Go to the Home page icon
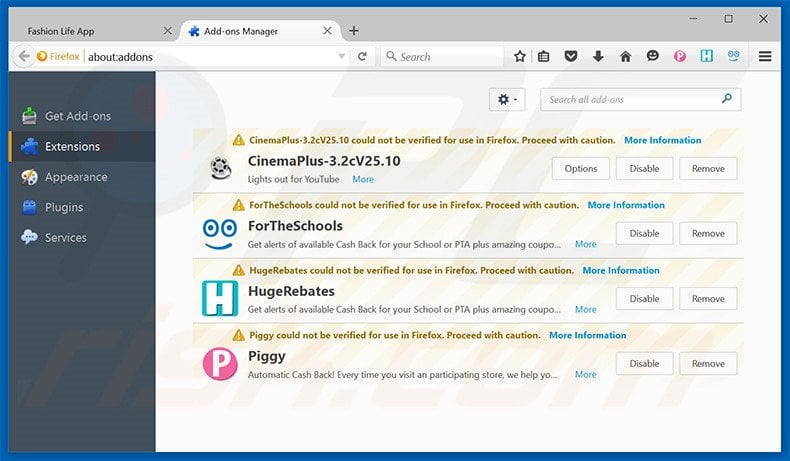Image resolution: width=790 pixels, height=461 pixels. click(x=625, y=56)
